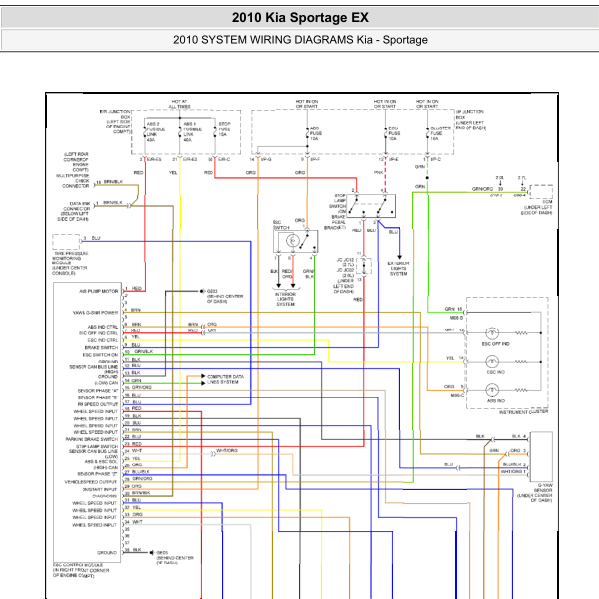Click the Exterior Lights System arrowhead
This screenshot has height=599, width=599.
(399, 257)
